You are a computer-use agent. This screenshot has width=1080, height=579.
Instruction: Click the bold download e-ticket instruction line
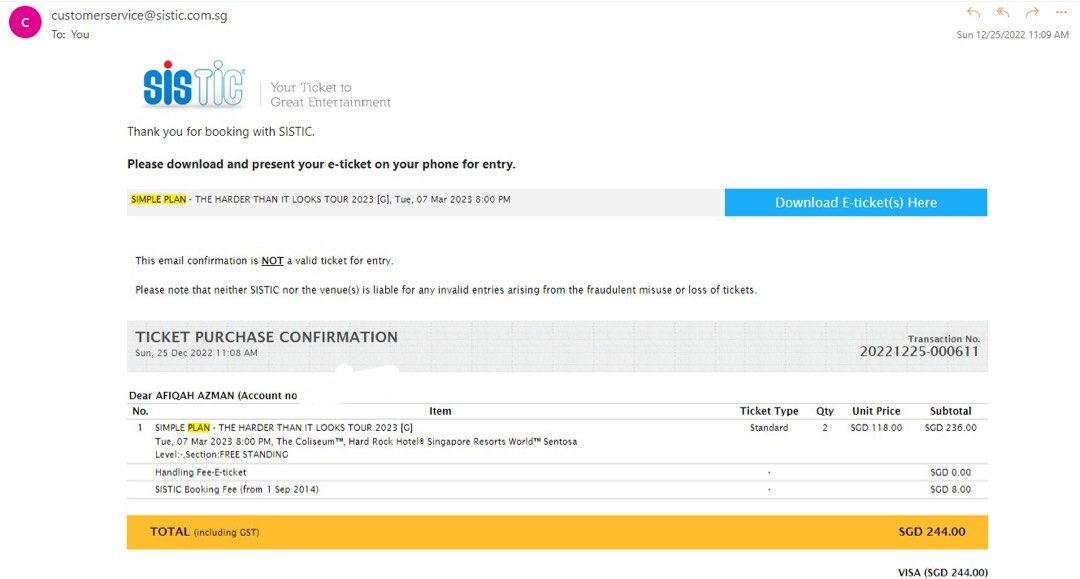(x=321, y=164)
